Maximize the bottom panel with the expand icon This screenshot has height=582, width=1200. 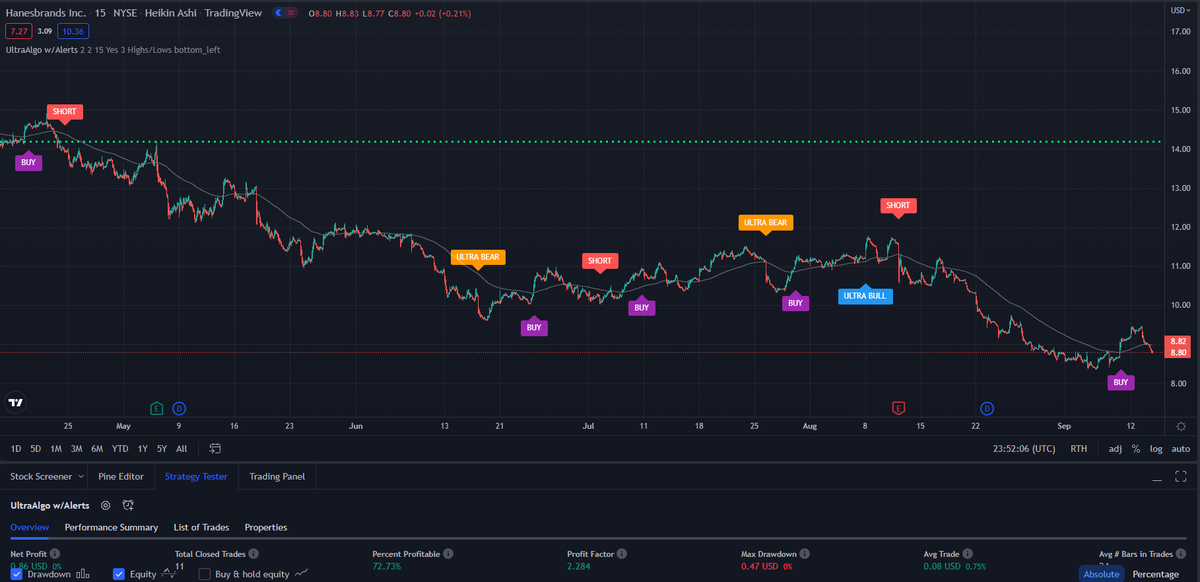pyautogui.click(x=1181, y=477)
